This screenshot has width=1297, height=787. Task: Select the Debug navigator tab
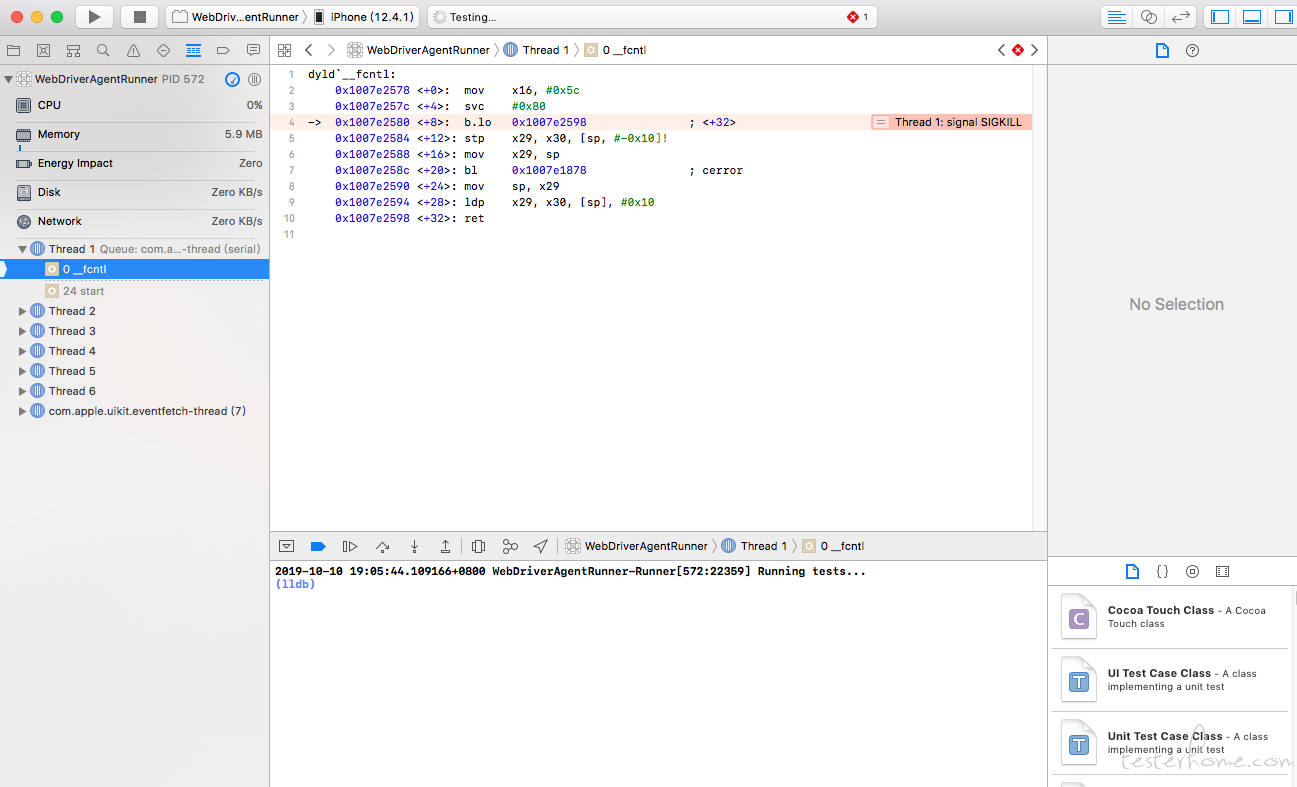point(193,50)
